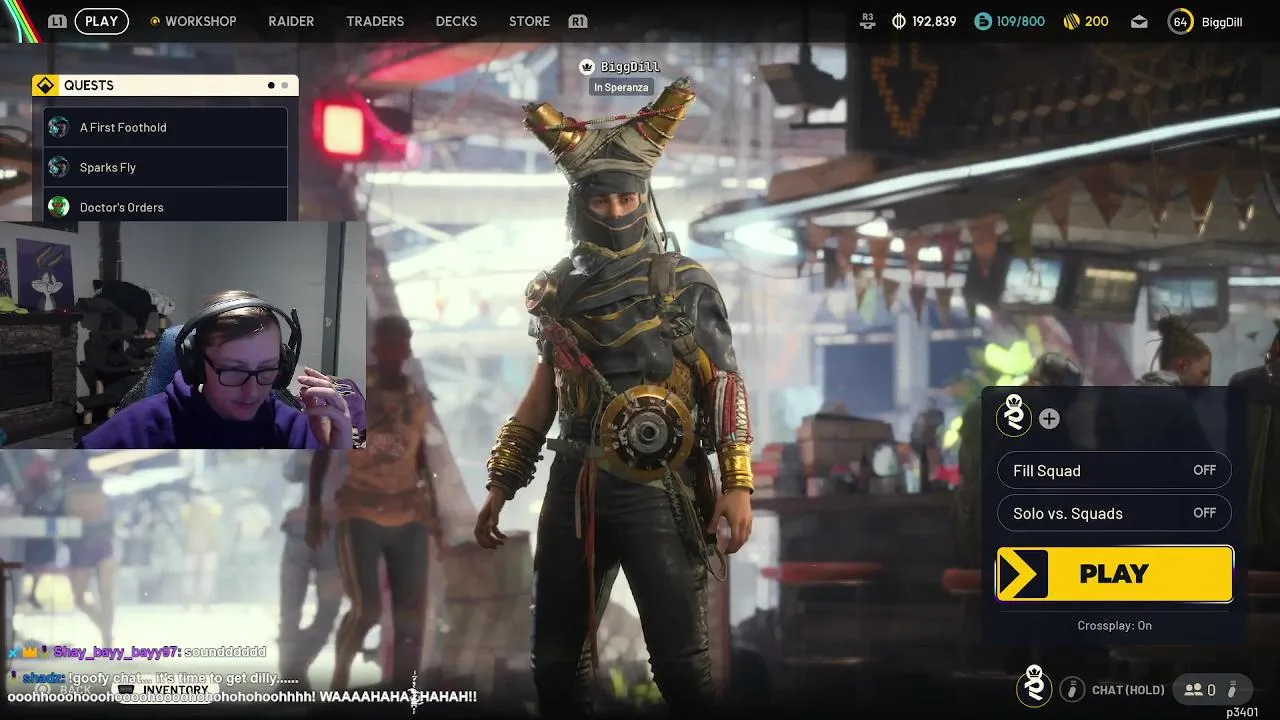Image resolution: width=1280 pixels, height=720 pixels.
Task: Open the A First Foothold quest
Action: tap(165, 127)
